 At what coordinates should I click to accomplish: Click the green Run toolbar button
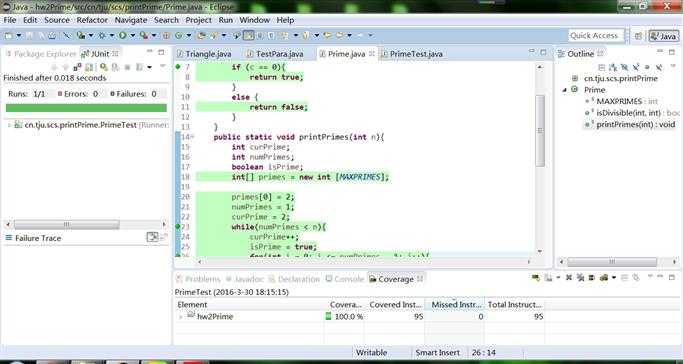click(x=122, y=35)
